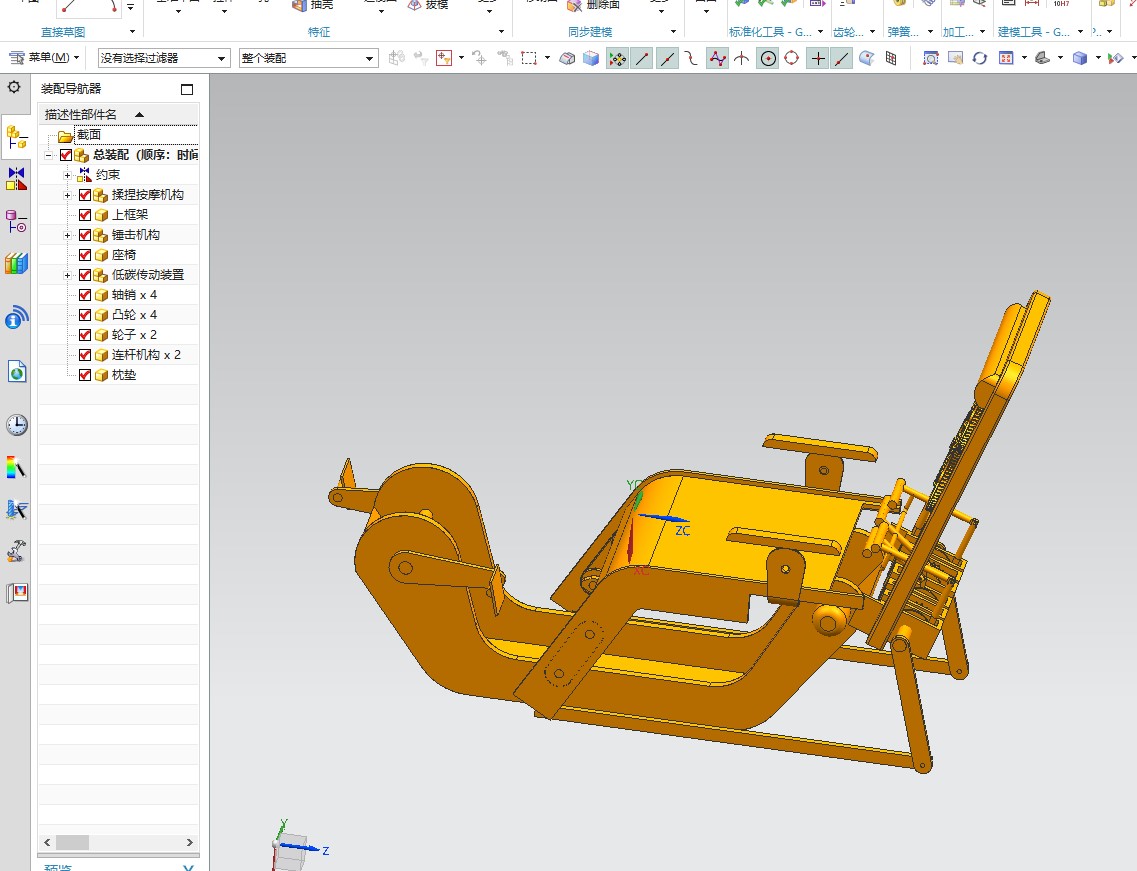Toggle the 凸轮 x 4 checkbox

point(85,315)
